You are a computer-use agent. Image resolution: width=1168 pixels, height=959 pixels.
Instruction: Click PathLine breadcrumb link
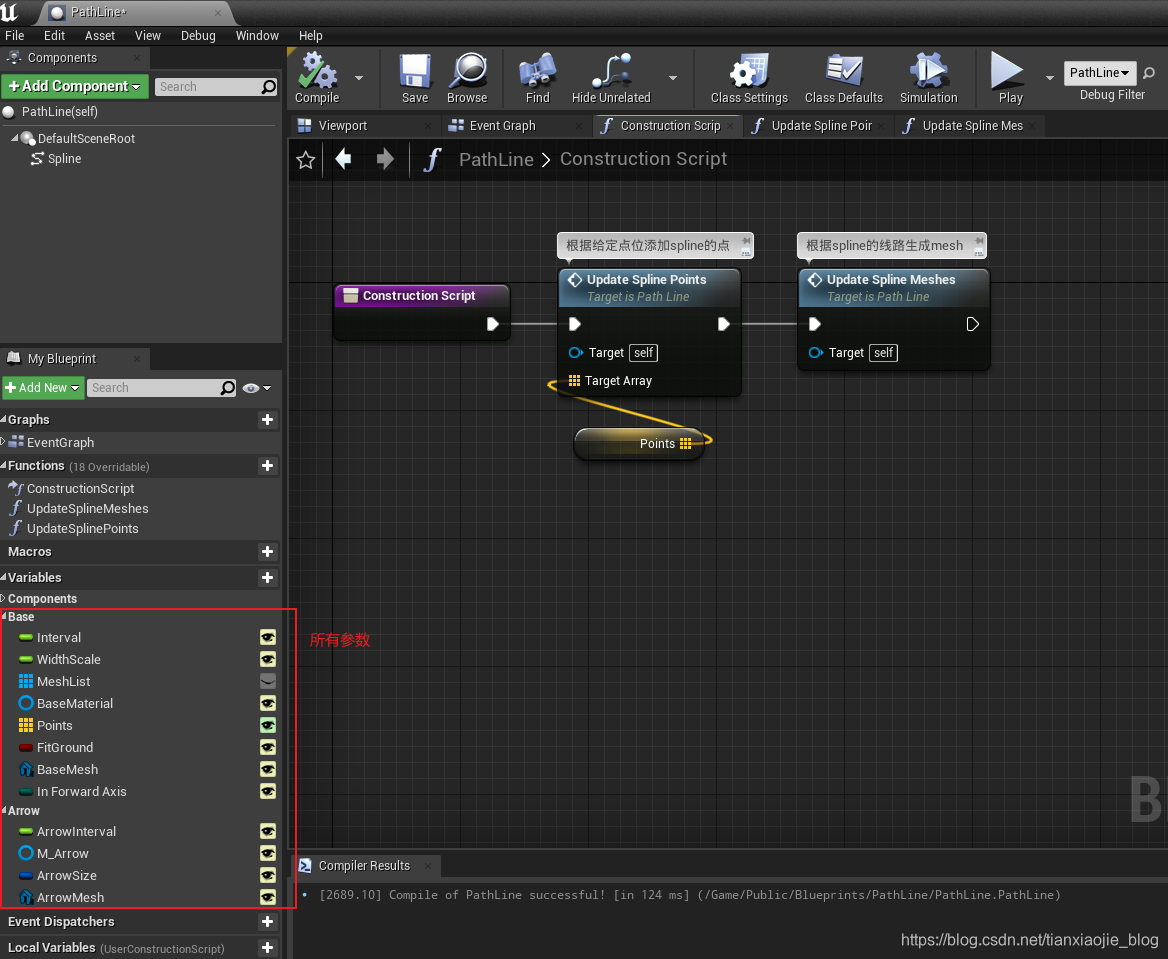496,159
